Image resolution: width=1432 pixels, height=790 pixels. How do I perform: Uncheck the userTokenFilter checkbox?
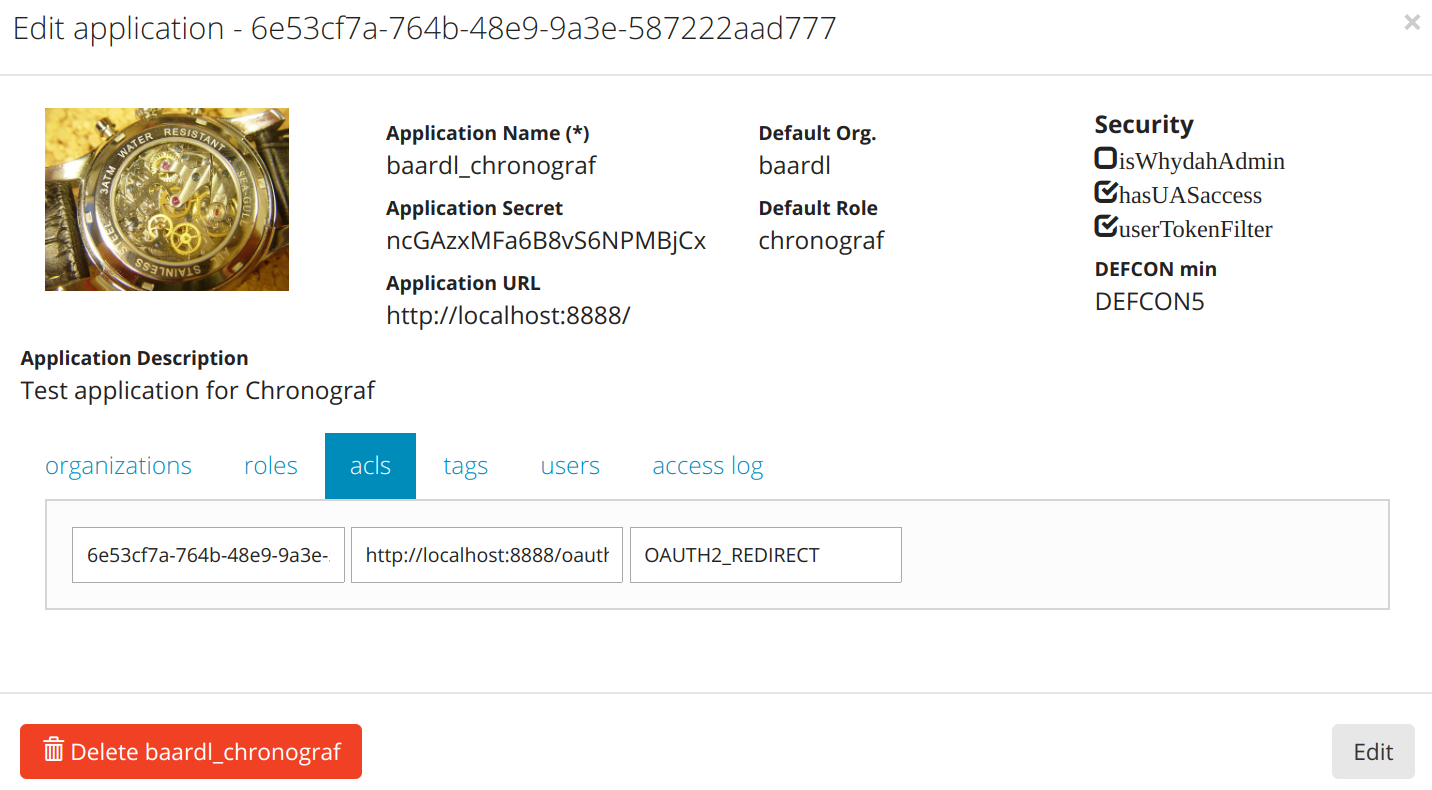(1105, 226)
